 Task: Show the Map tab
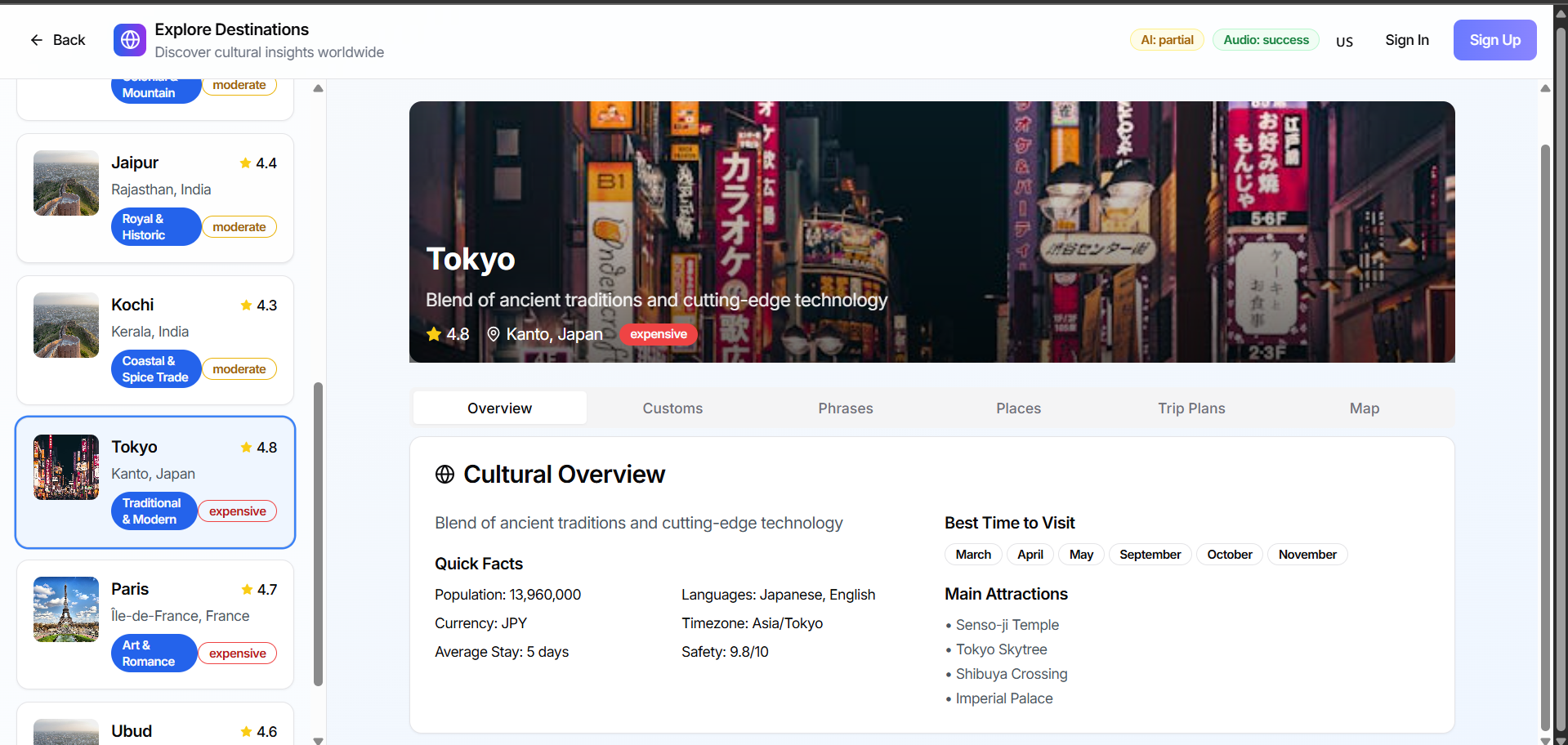pos(1365,408)
